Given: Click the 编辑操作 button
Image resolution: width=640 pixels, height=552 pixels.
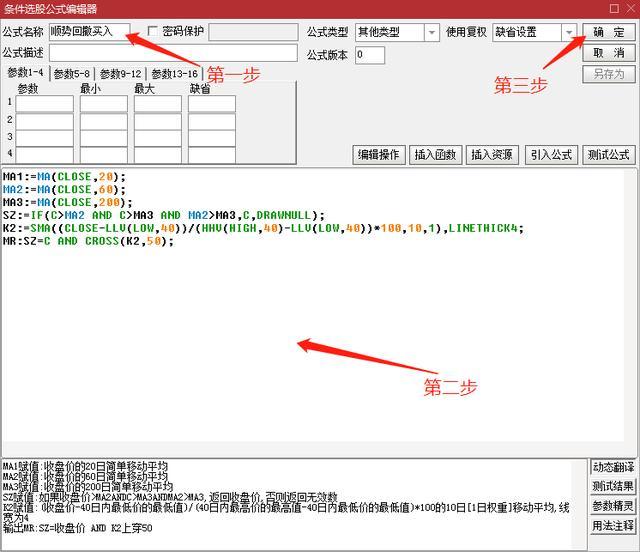Looking at the screenshot, I should (x=379, y=155).
